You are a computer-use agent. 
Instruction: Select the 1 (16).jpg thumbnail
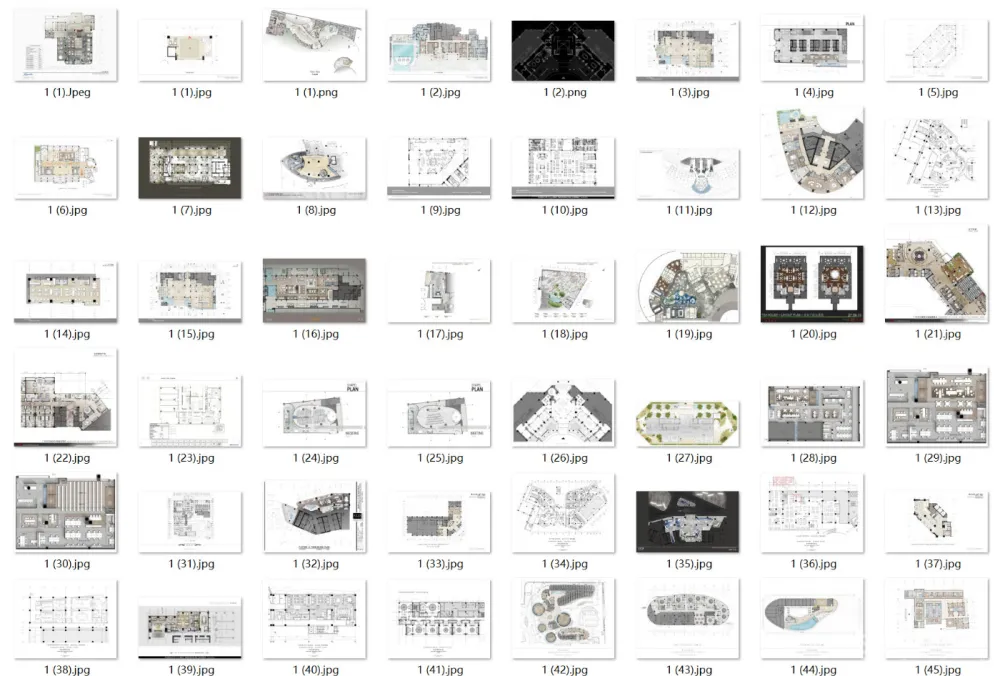pyautogui.click(x=314, y=290)
